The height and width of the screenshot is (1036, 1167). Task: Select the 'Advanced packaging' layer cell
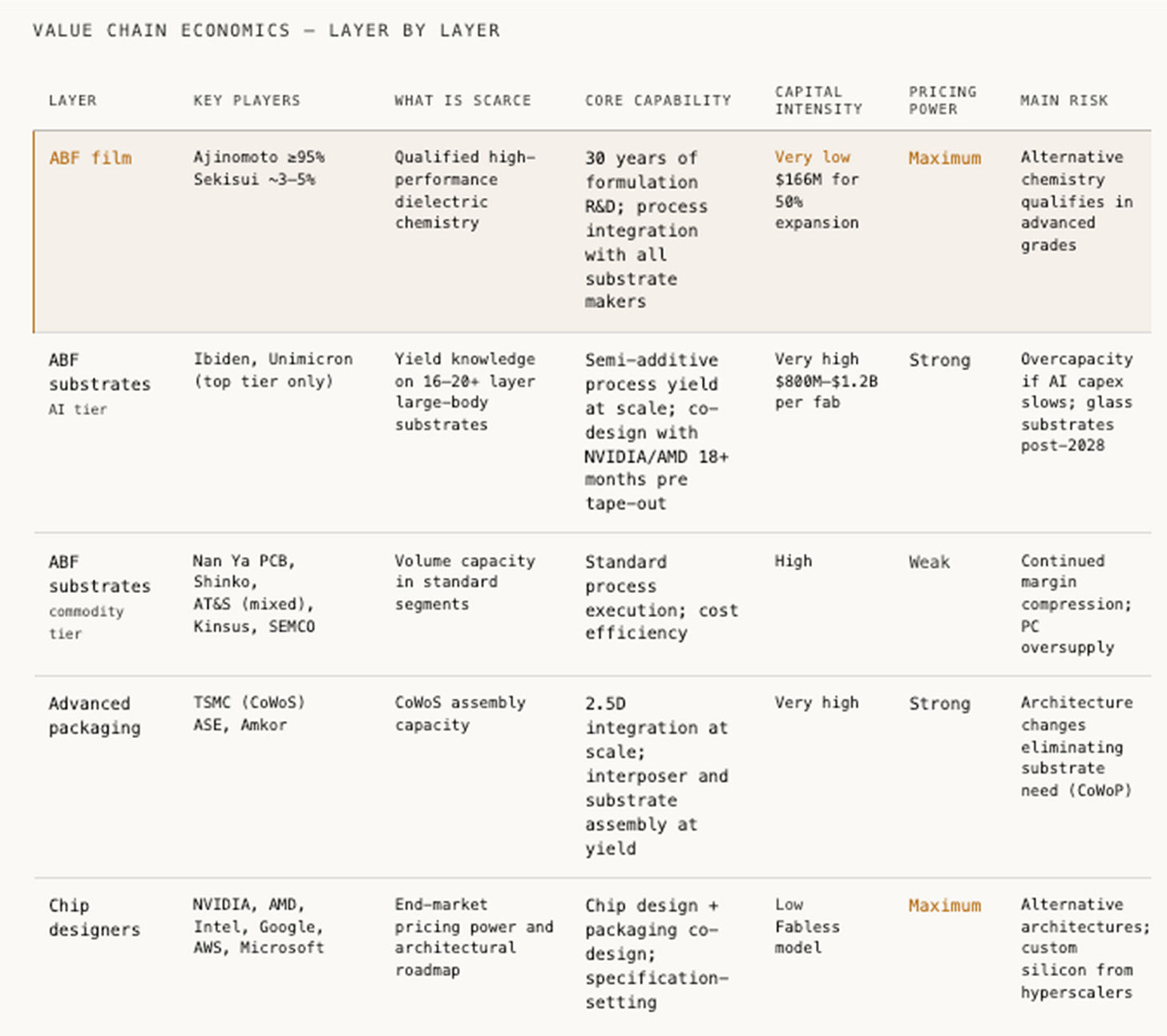(x=95, y=716)
